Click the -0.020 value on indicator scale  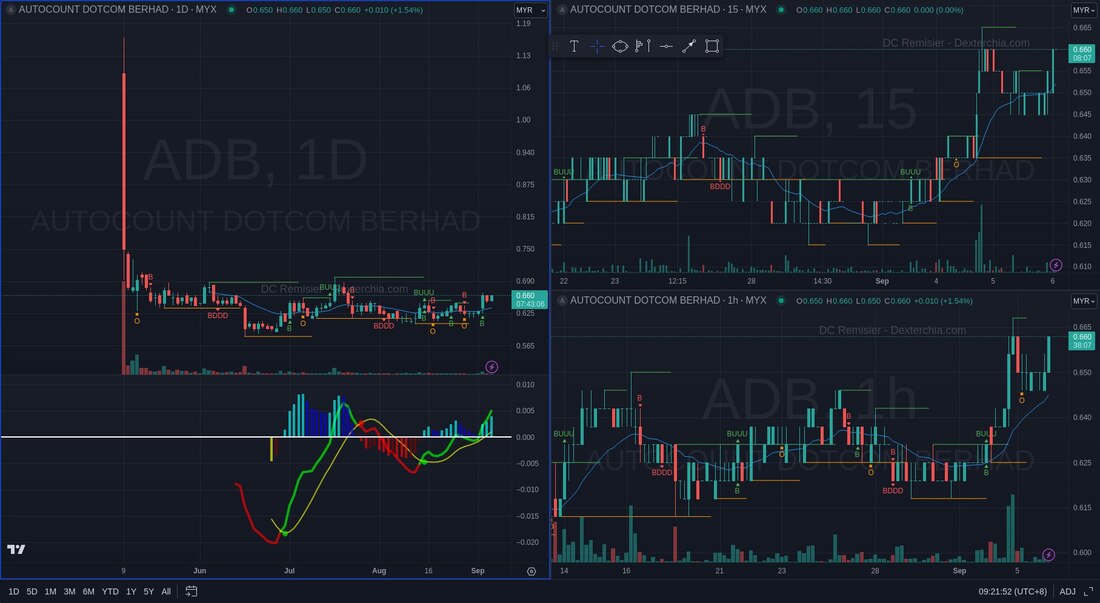click(x=528, y=543)
